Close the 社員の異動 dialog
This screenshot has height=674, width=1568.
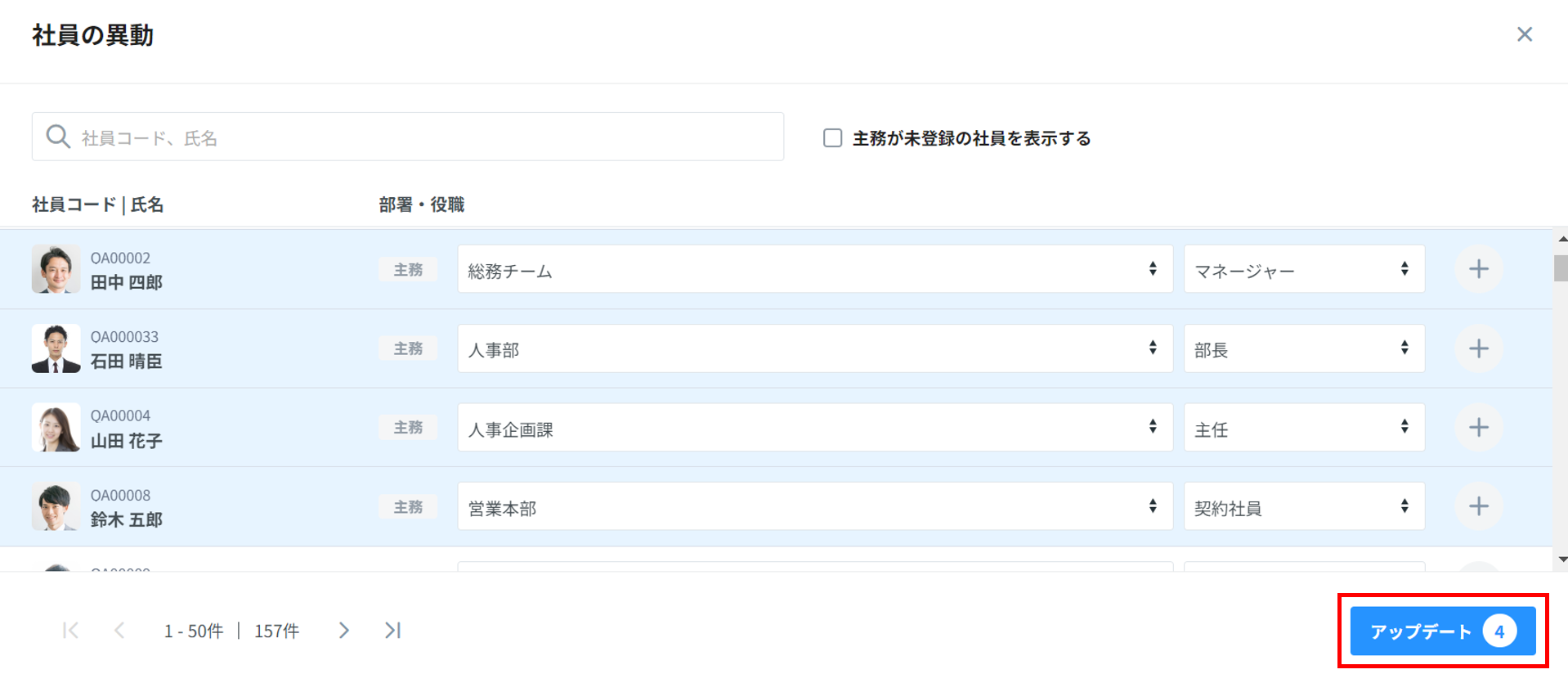point(1524,34)
